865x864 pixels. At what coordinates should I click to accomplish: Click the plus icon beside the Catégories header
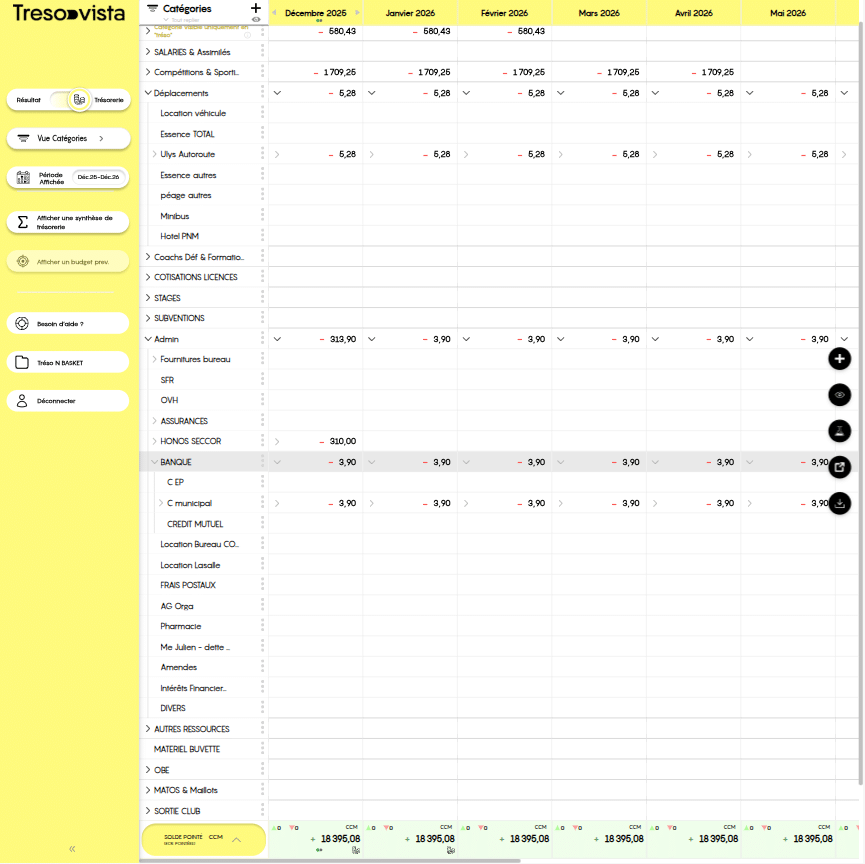point(255,8)
